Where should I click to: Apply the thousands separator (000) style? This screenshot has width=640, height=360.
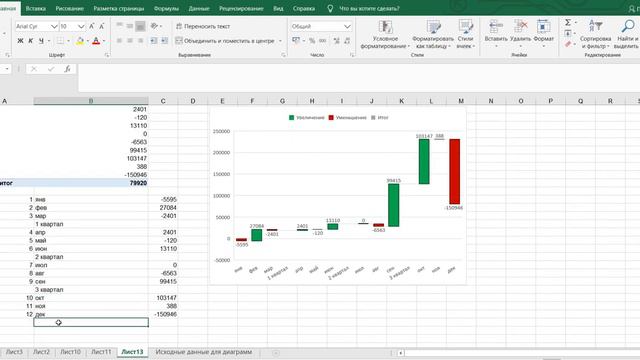tap(322, 41)
